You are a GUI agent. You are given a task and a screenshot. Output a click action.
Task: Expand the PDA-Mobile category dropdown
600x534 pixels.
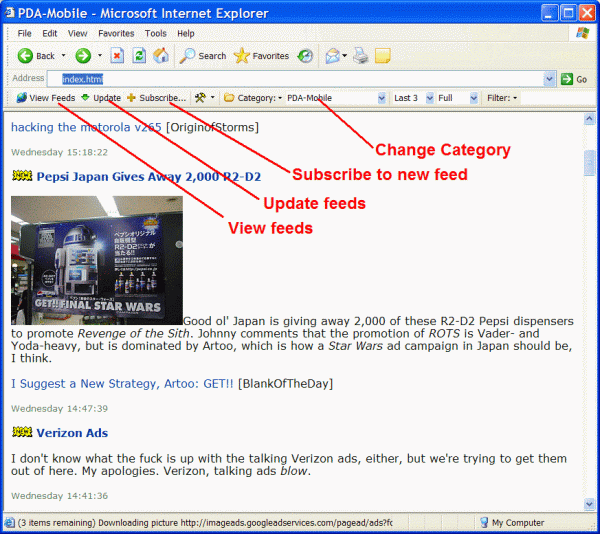[381, 98]
